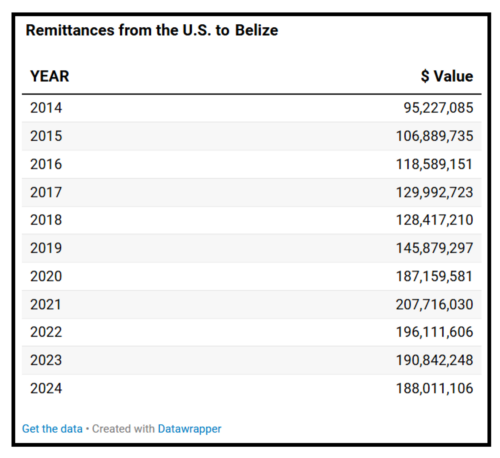Click the value 207,716,030
This screenshot has height=458, width=500.
434,304
